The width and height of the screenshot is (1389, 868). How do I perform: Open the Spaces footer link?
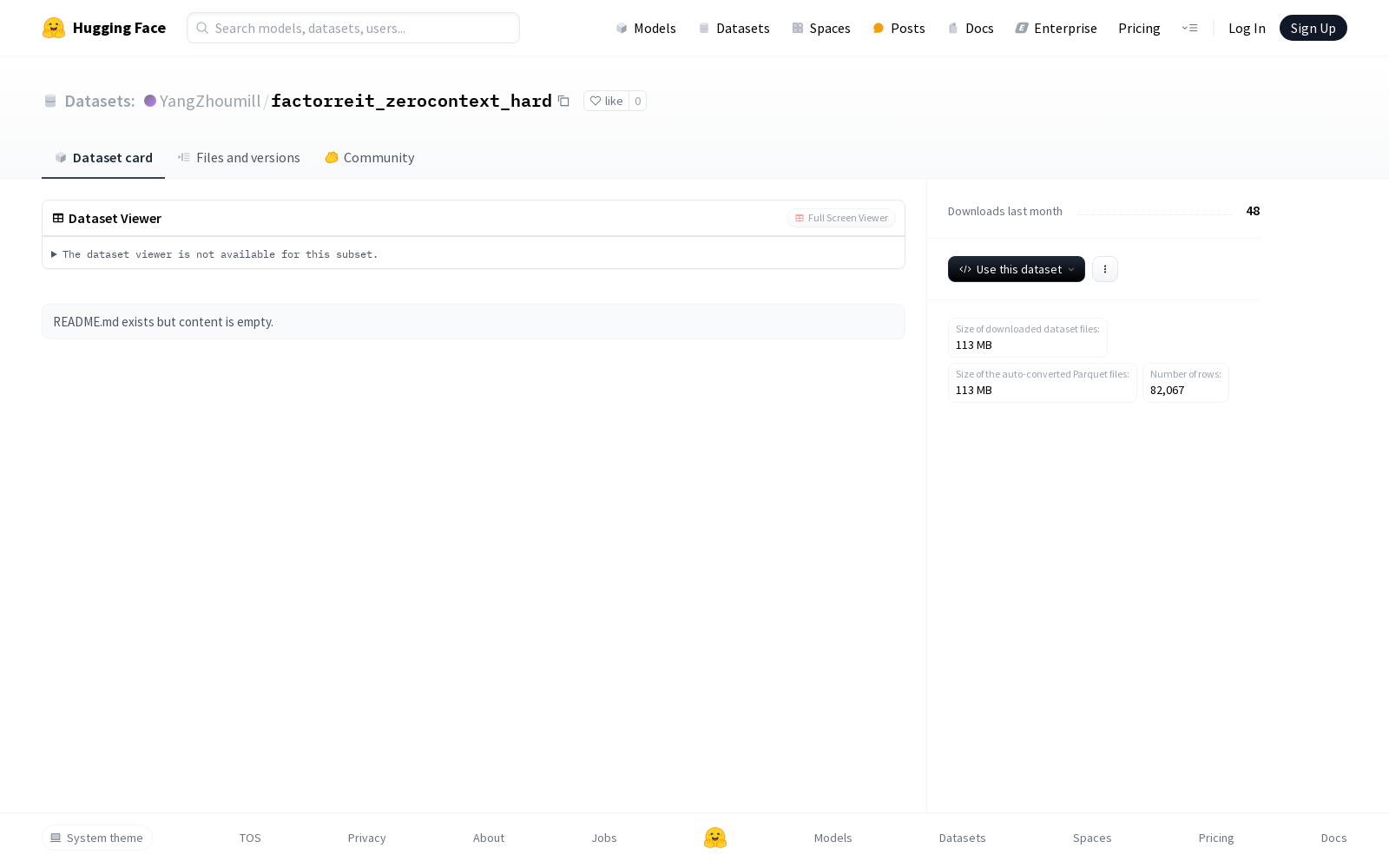(x=1092, y=838)
